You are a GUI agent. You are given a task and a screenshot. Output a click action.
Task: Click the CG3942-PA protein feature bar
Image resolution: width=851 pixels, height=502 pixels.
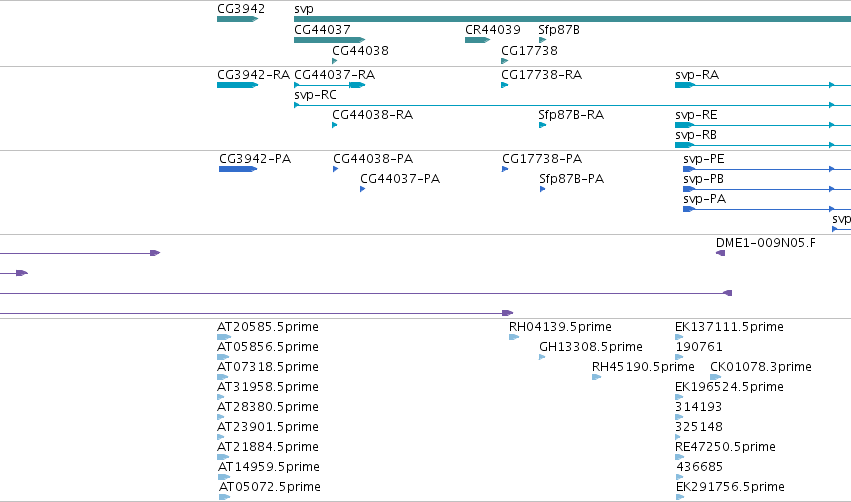click(238, 169)
